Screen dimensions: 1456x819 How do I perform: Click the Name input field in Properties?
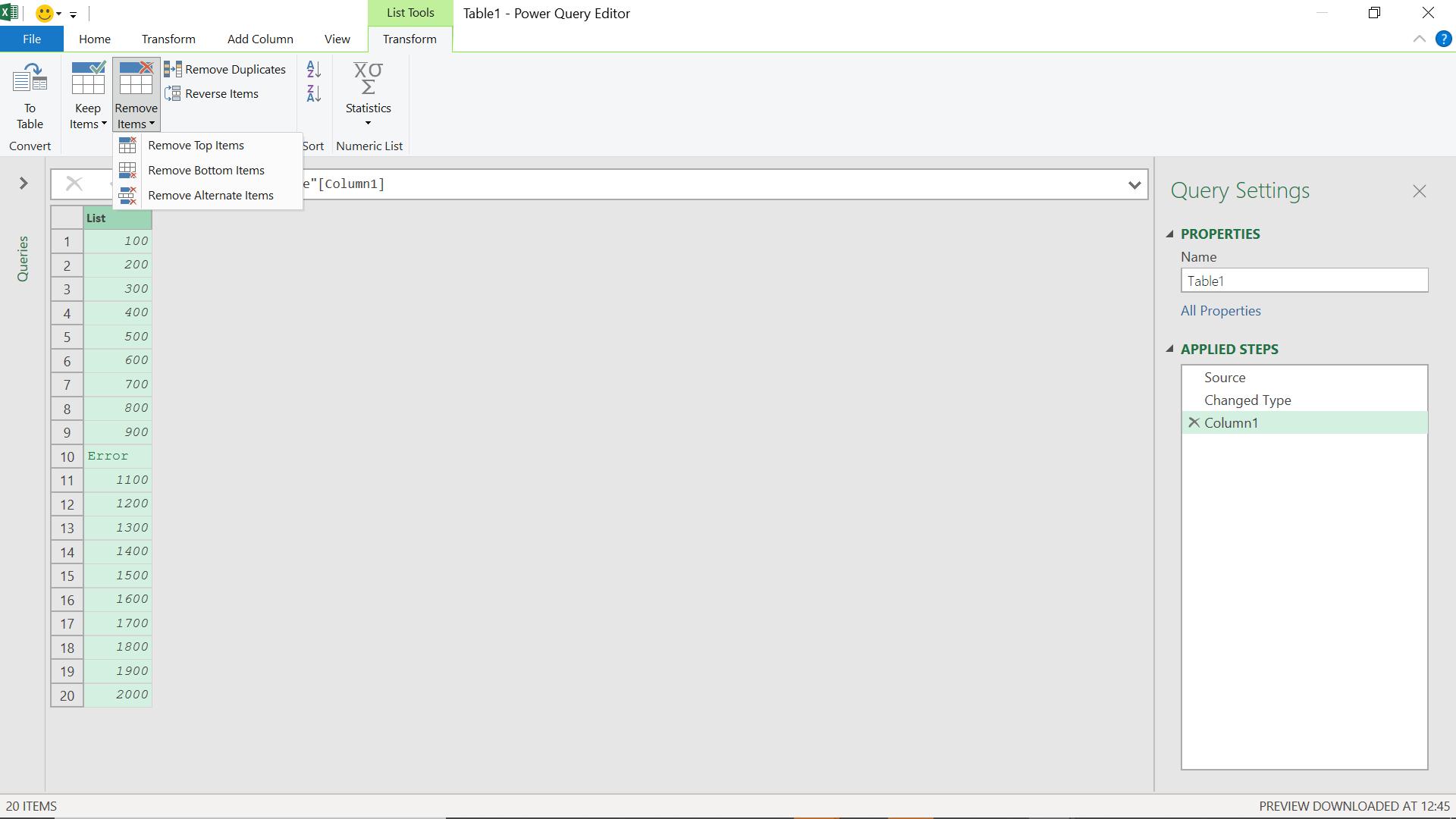(1304, 280)
